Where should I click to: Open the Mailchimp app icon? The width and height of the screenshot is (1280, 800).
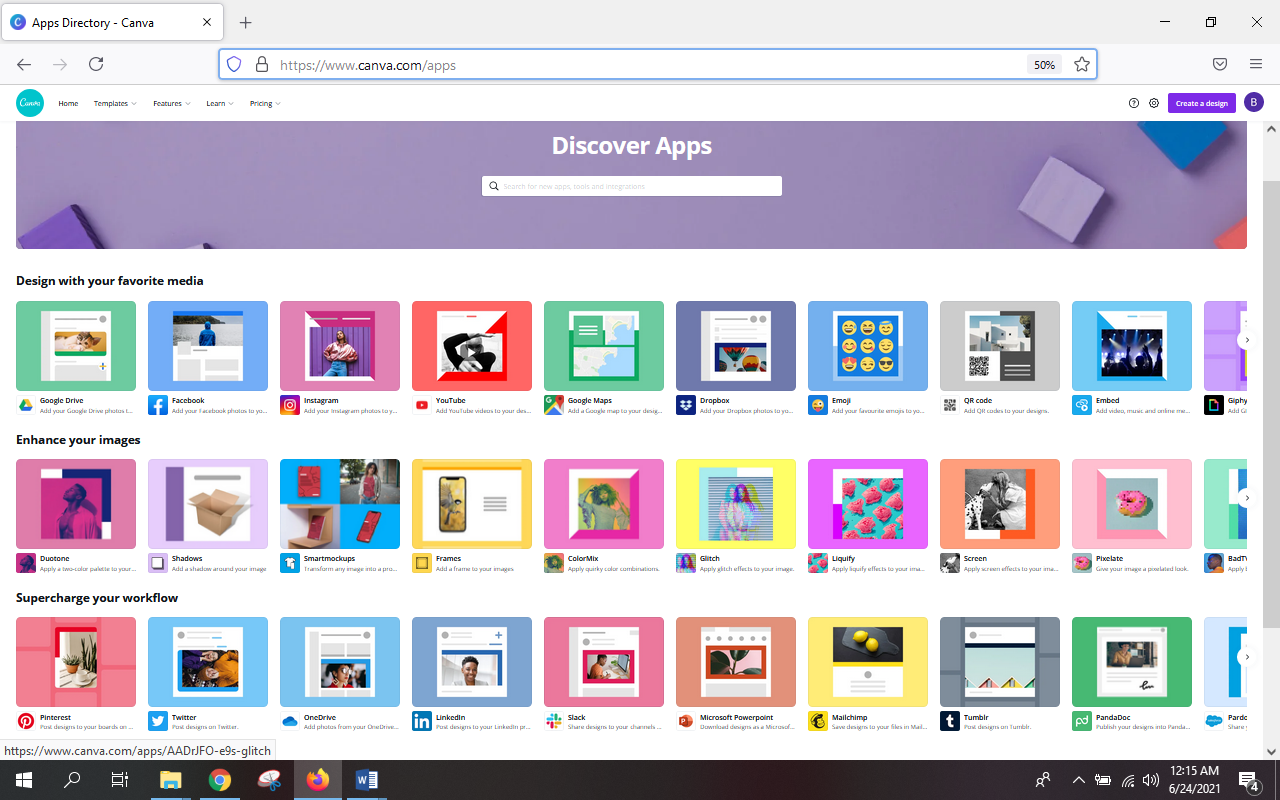[x=818, y=721]
